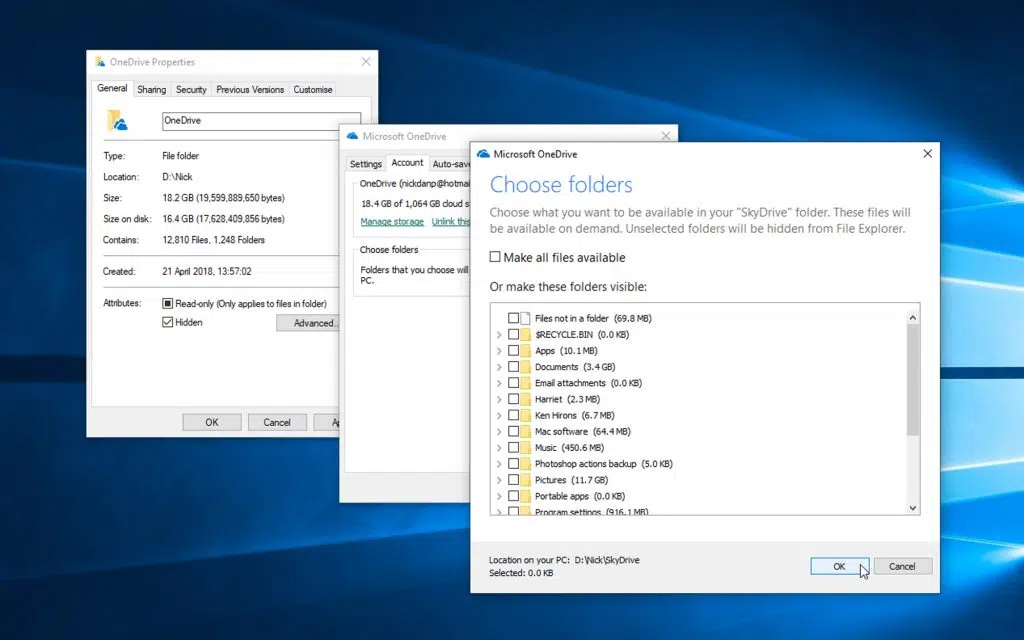1024x640 pixels.
Task: Click the Apps folder icon
Action: pos(526,351)
